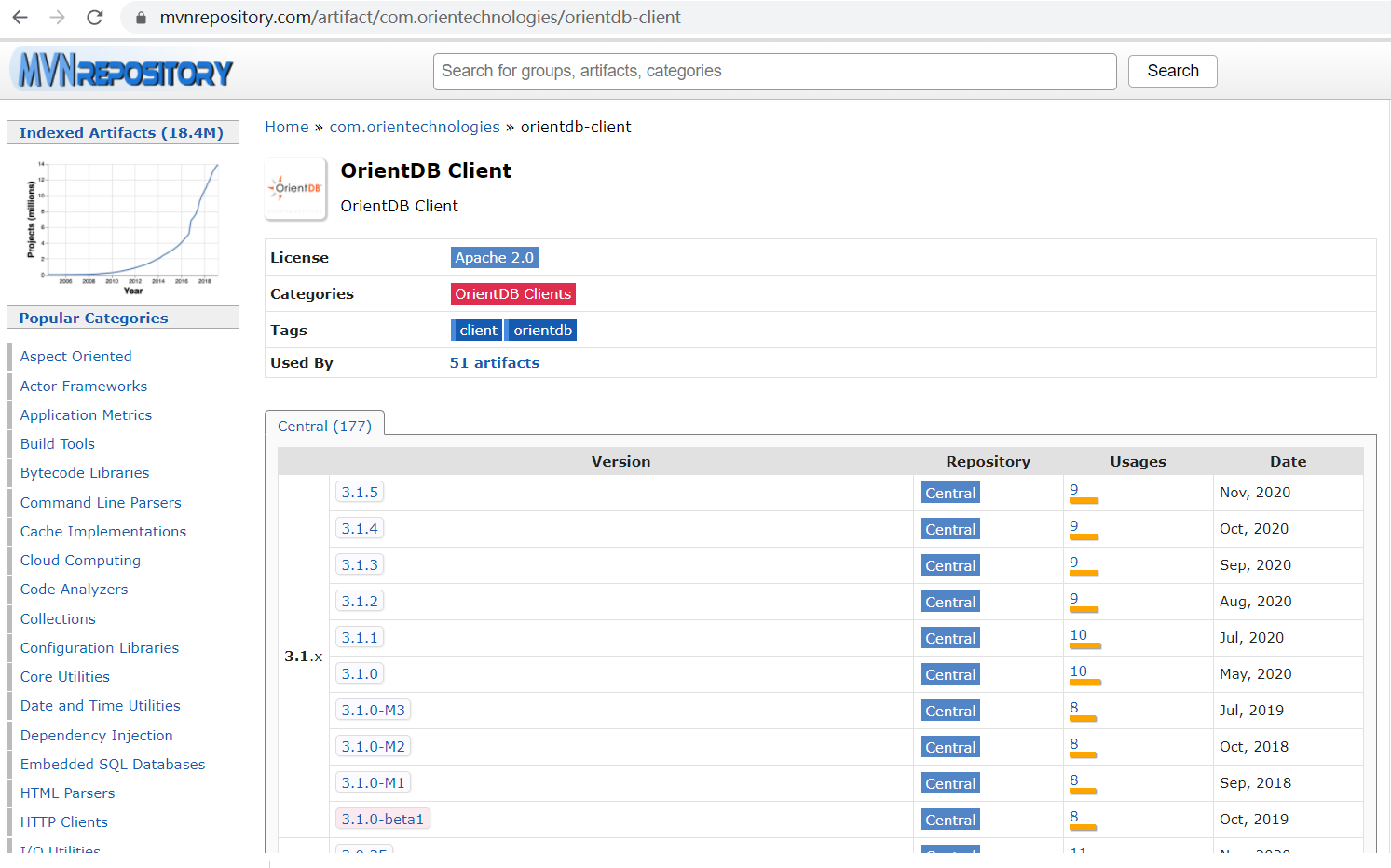Open com.orientechnologies group breadcrumb
The width and height of the screenshot is (1391, 868).
click(x=415, y=127)
